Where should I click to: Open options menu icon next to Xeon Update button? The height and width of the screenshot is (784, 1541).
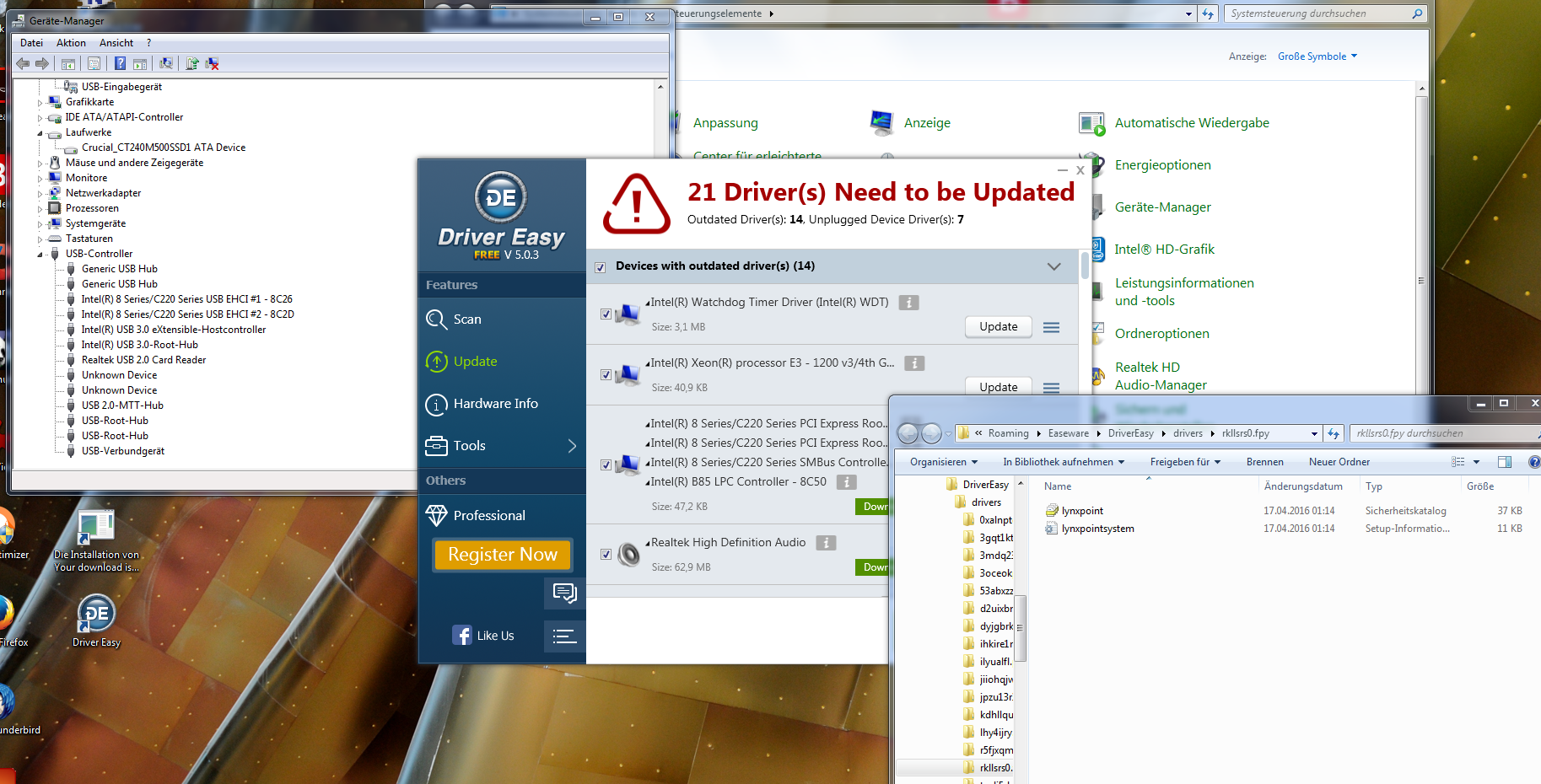pyautogui.click(x=1051, y=388)
